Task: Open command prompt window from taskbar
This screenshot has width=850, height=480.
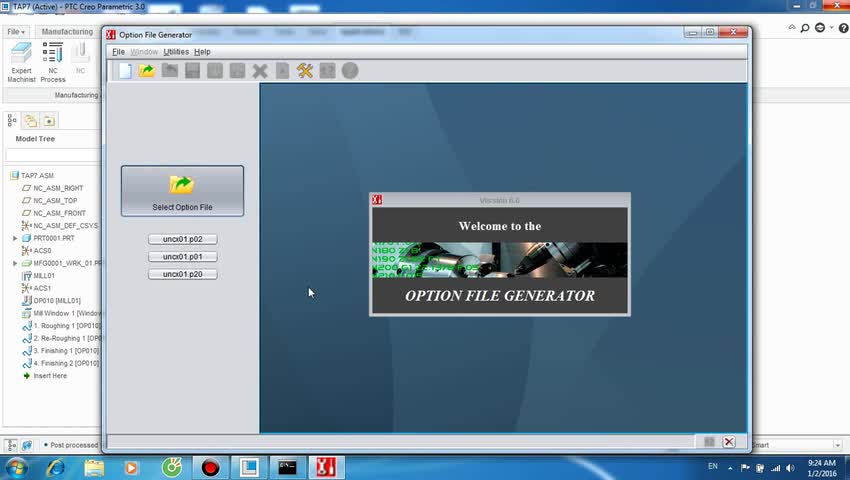Action: [287, 468]
